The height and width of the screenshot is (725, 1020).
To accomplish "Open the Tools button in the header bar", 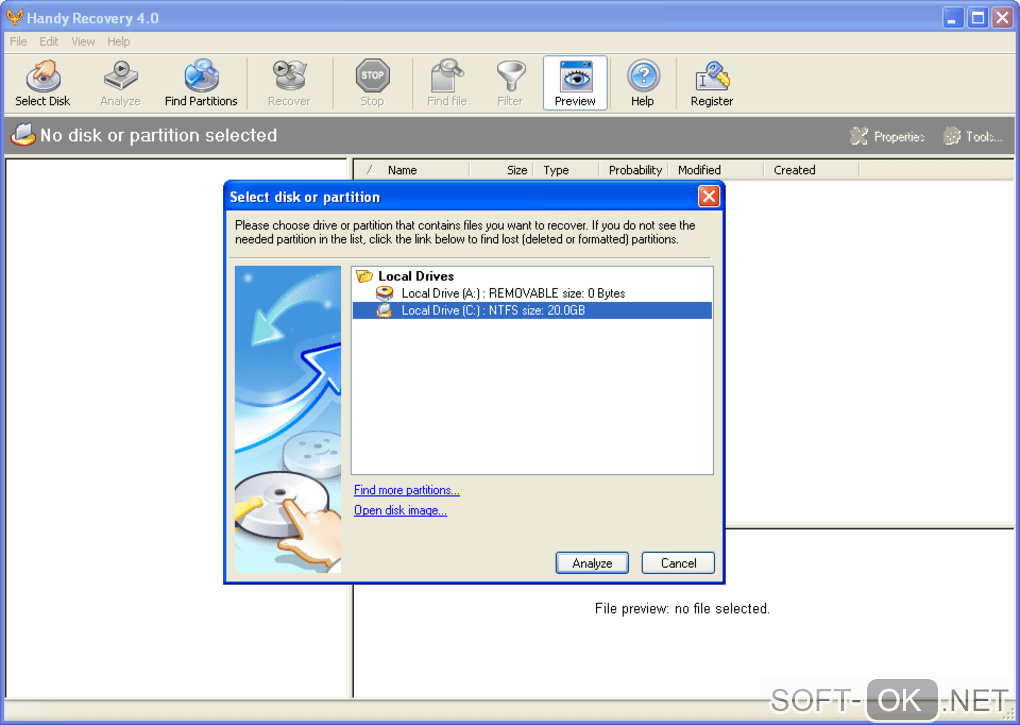I will click(973, 136).
